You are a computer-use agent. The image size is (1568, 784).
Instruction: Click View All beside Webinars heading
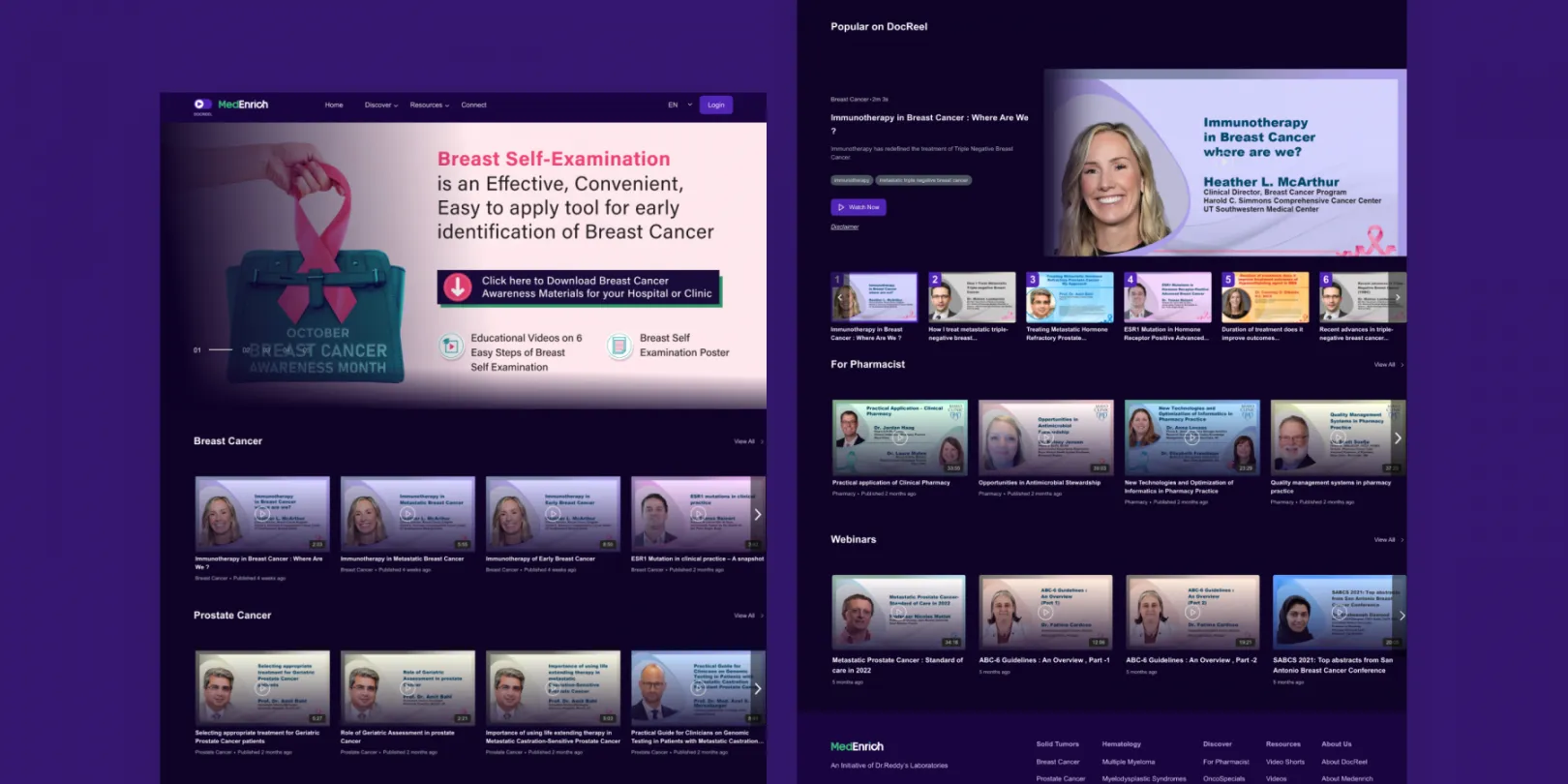(1385, 539)
